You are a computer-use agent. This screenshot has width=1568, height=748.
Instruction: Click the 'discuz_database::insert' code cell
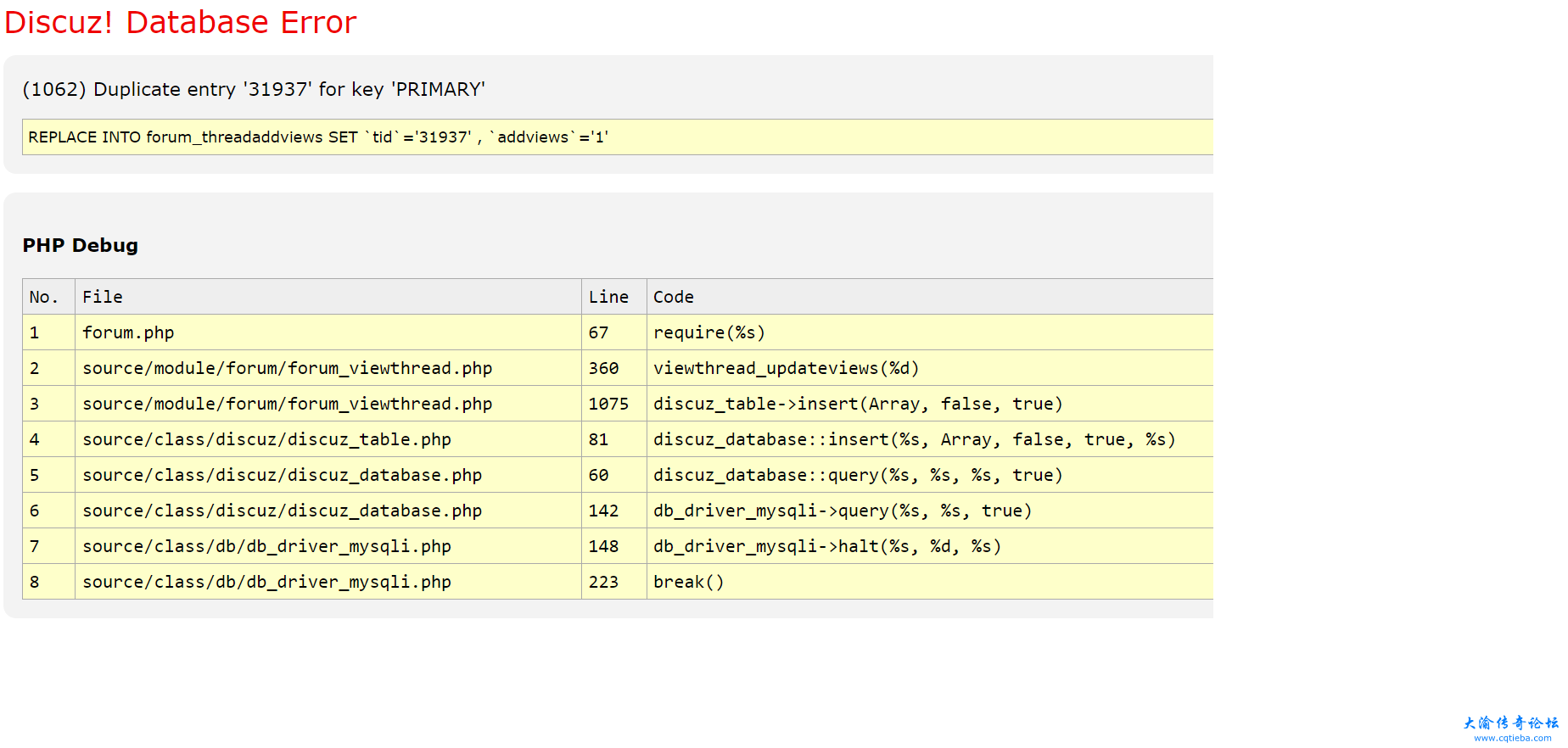point(930,439)
